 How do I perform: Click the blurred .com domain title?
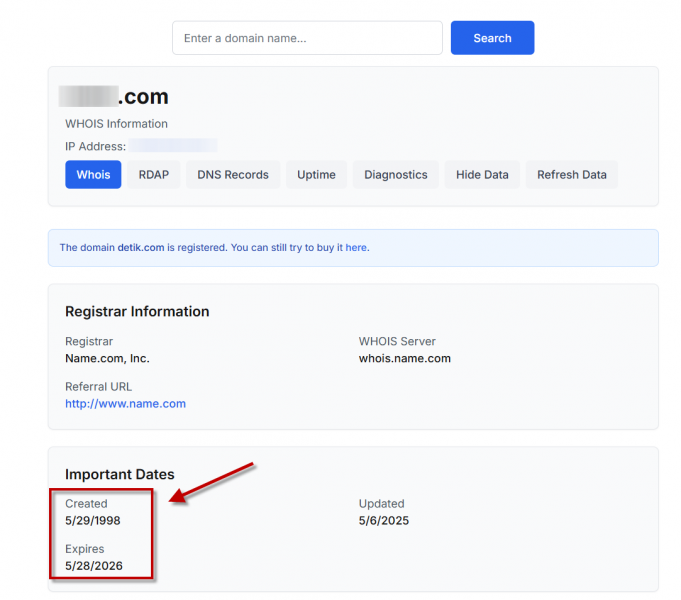coord(113,97)
